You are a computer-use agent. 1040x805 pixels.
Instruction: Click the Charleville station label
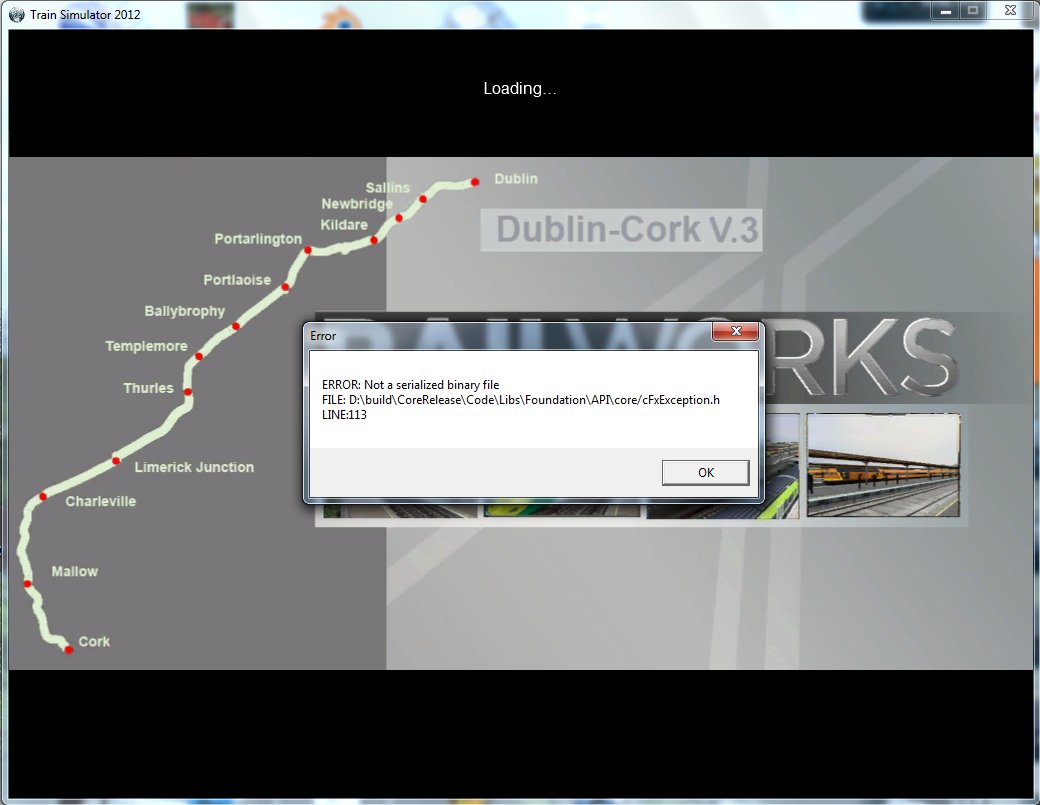(100, 501)
